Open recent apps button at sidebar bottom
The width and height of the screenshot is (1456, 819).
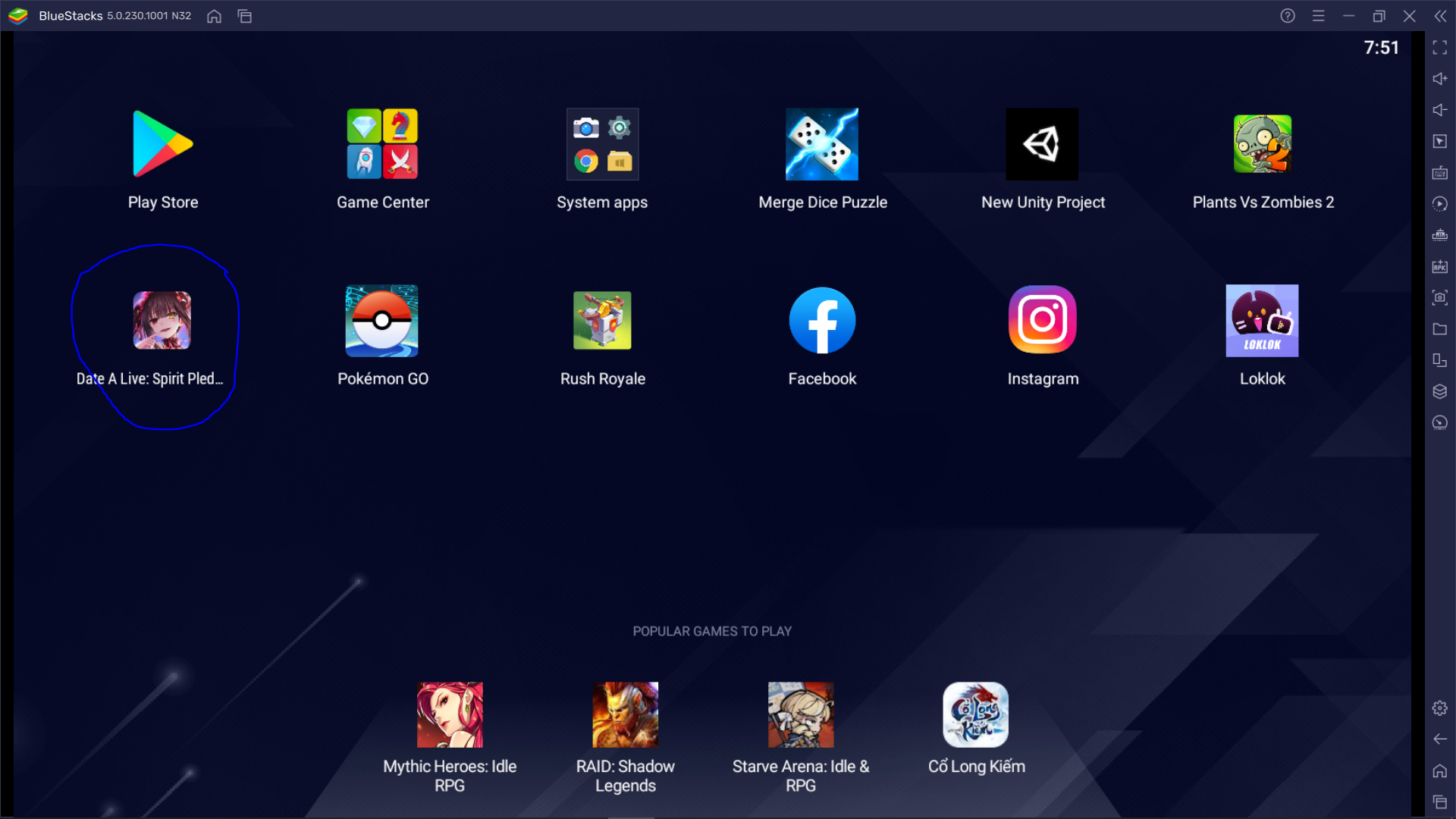coord(1440,802)
